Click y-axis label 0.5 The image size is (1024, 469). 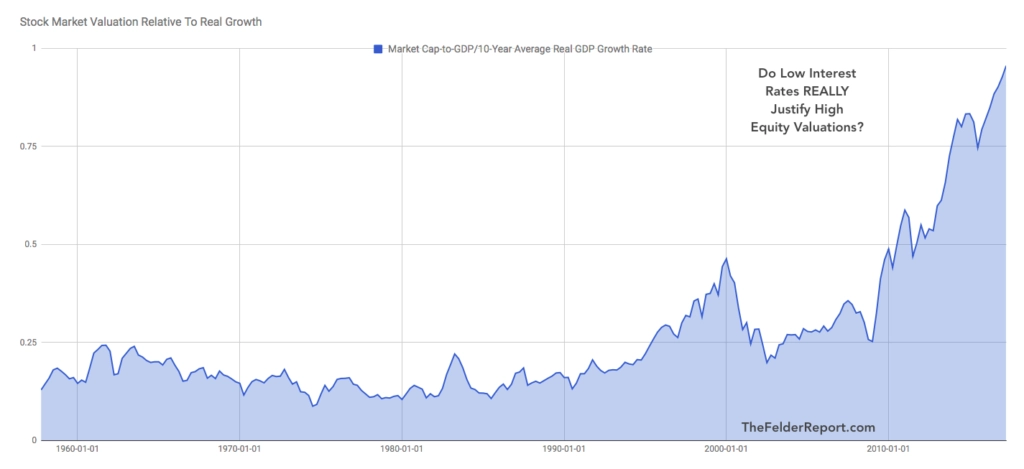point(31,244)
